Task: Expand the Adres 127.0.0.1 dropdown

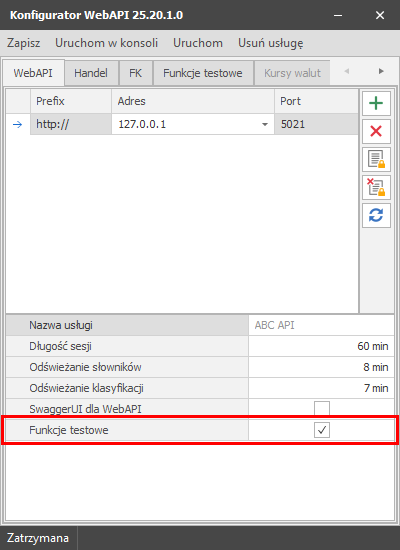Action: 265,125
